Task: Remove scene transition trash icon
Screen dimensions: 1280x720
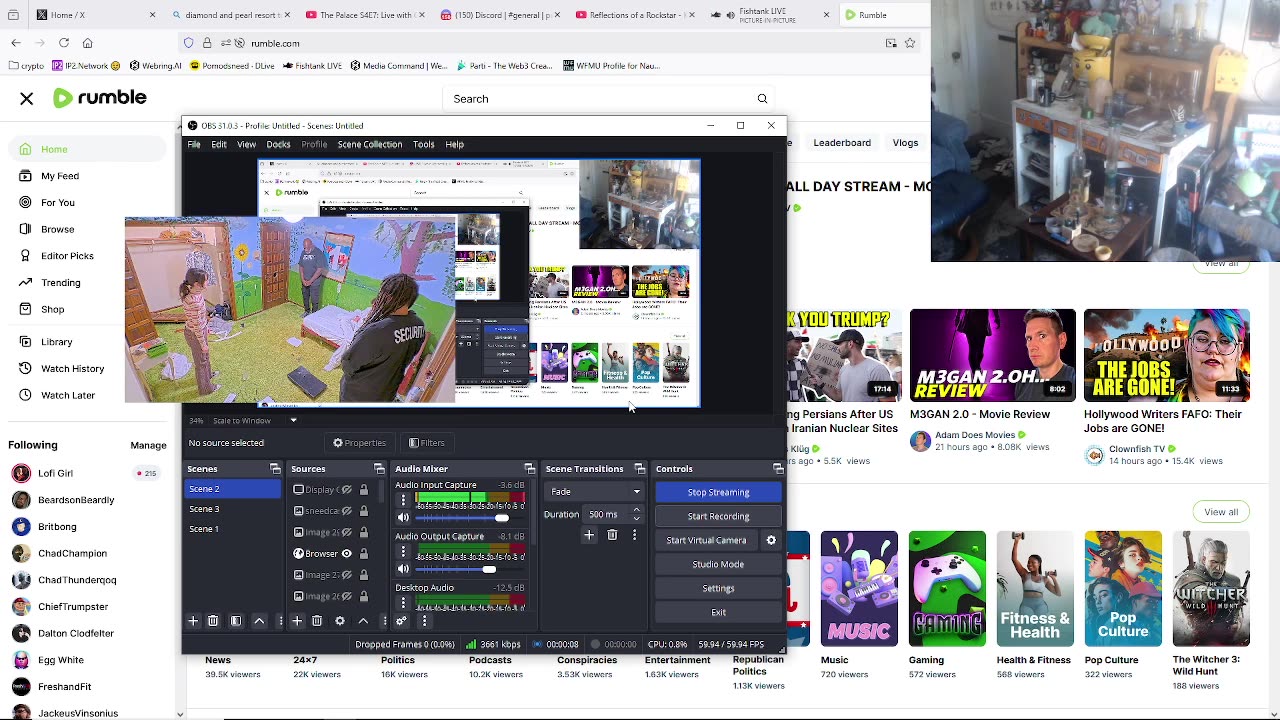Action: coord(612,535)
